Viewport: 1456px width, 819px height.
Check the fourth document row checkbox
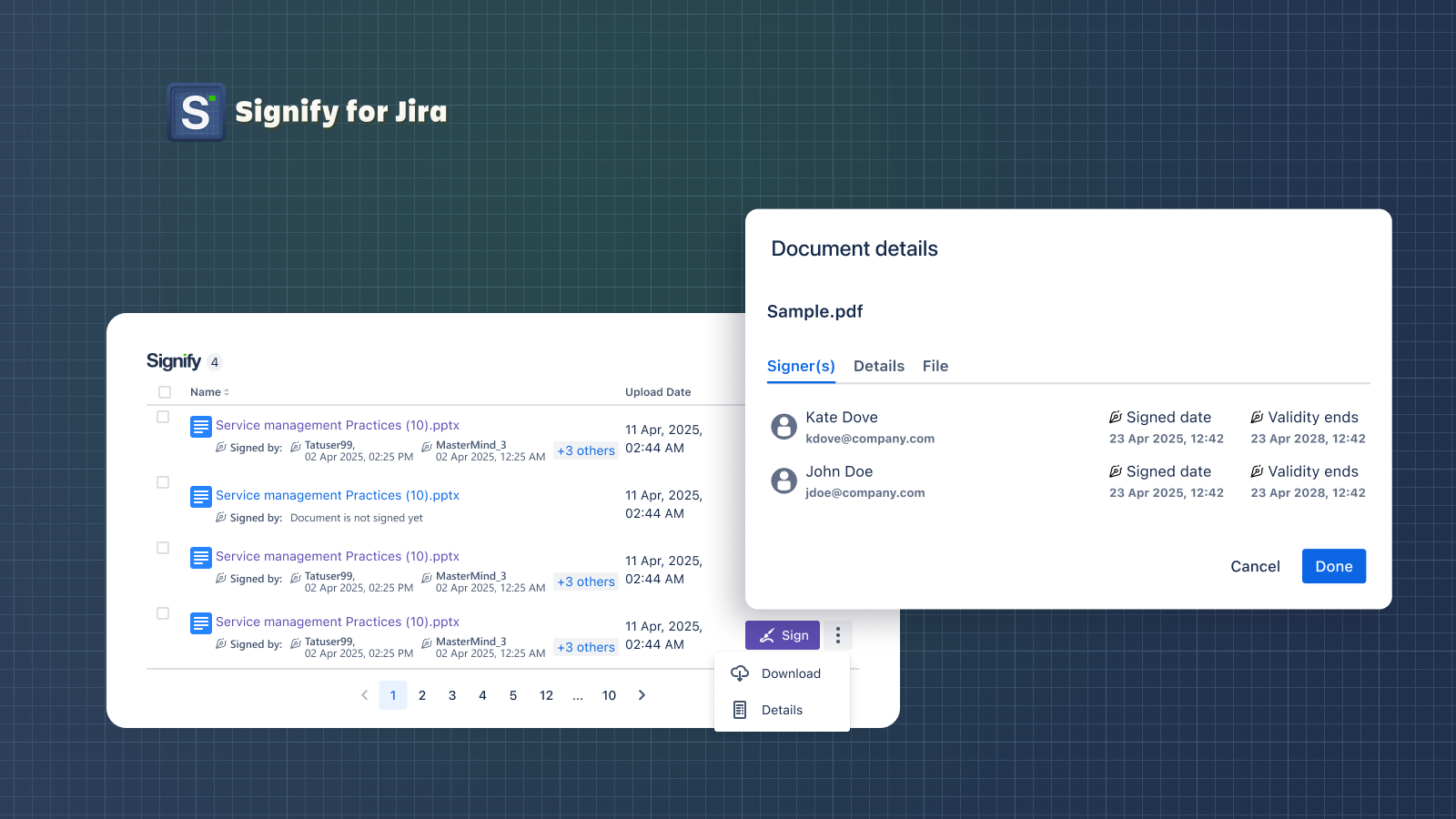(x=163, y=613)
